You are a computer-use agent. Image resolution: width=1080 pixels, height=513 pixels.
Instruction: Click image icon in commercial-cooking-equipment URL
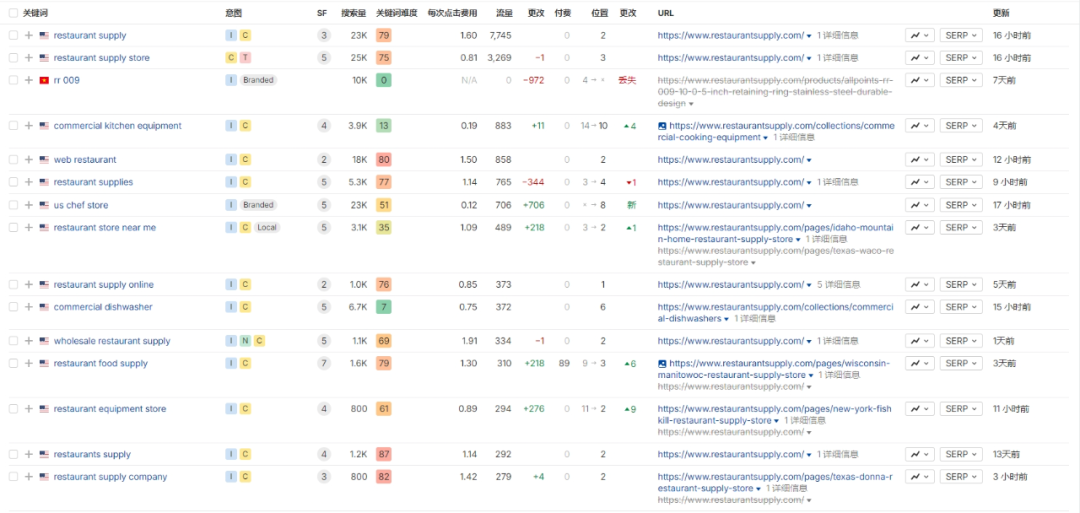coord(662,127)
